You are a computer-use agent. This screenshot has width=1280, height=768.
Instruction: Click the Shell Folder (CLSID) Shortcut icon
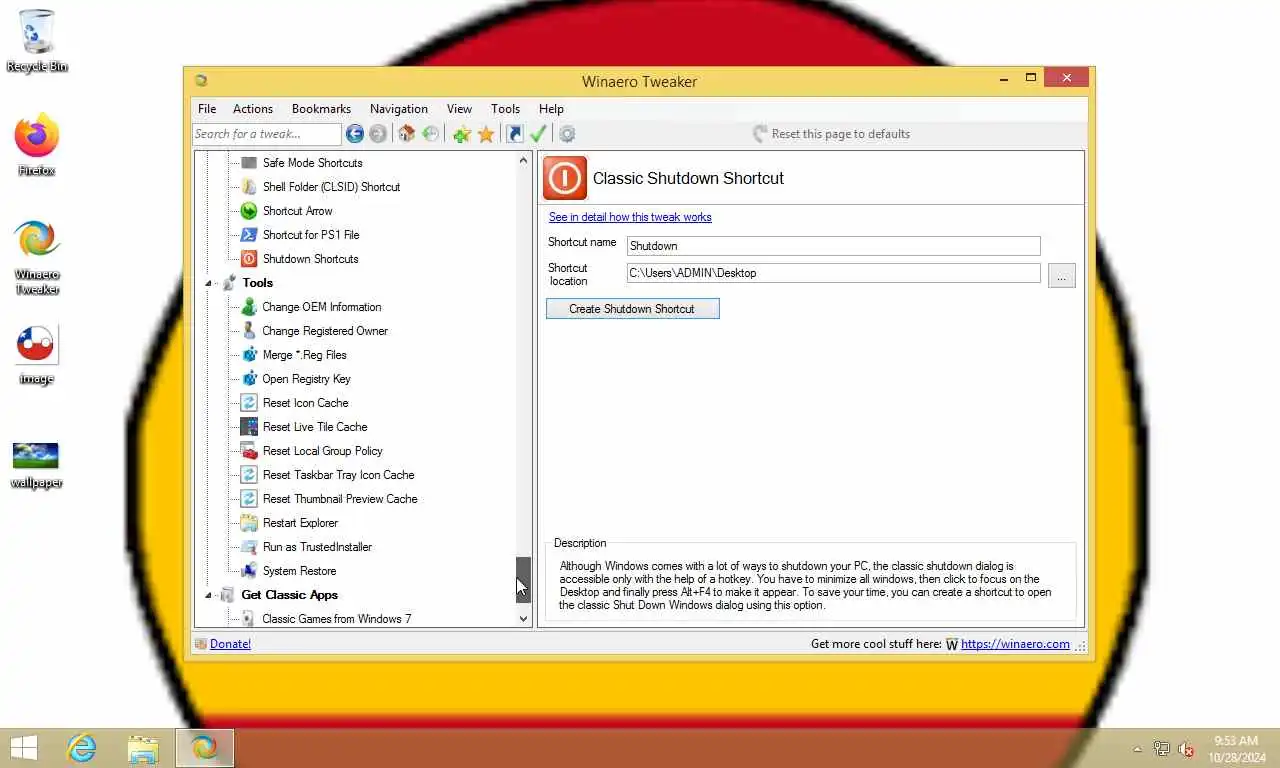point(249,187)
